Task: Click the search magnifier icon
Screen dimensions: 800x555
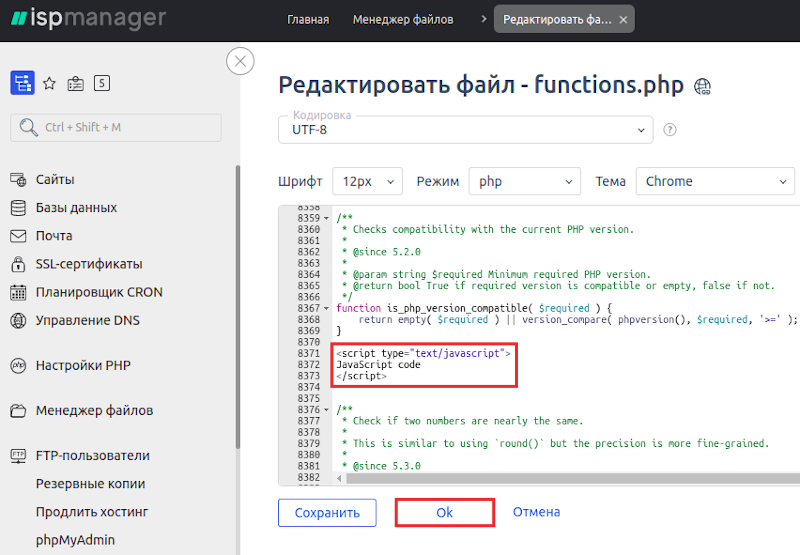Action: [x=29, y=127]
